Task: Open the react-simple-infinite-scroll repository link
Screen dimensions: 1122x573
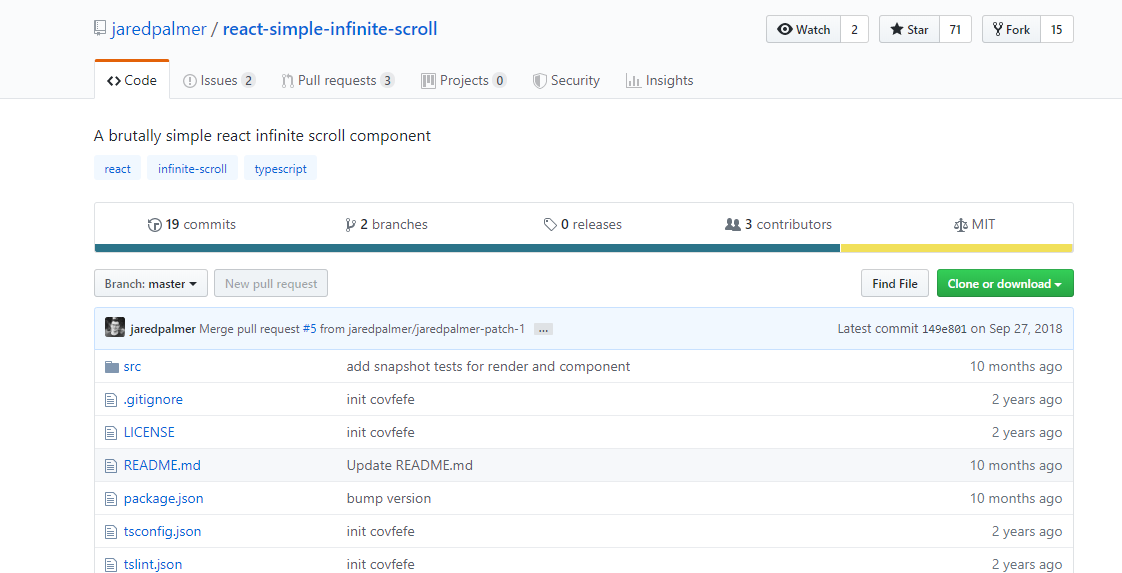Action: [x=330, y=29]
